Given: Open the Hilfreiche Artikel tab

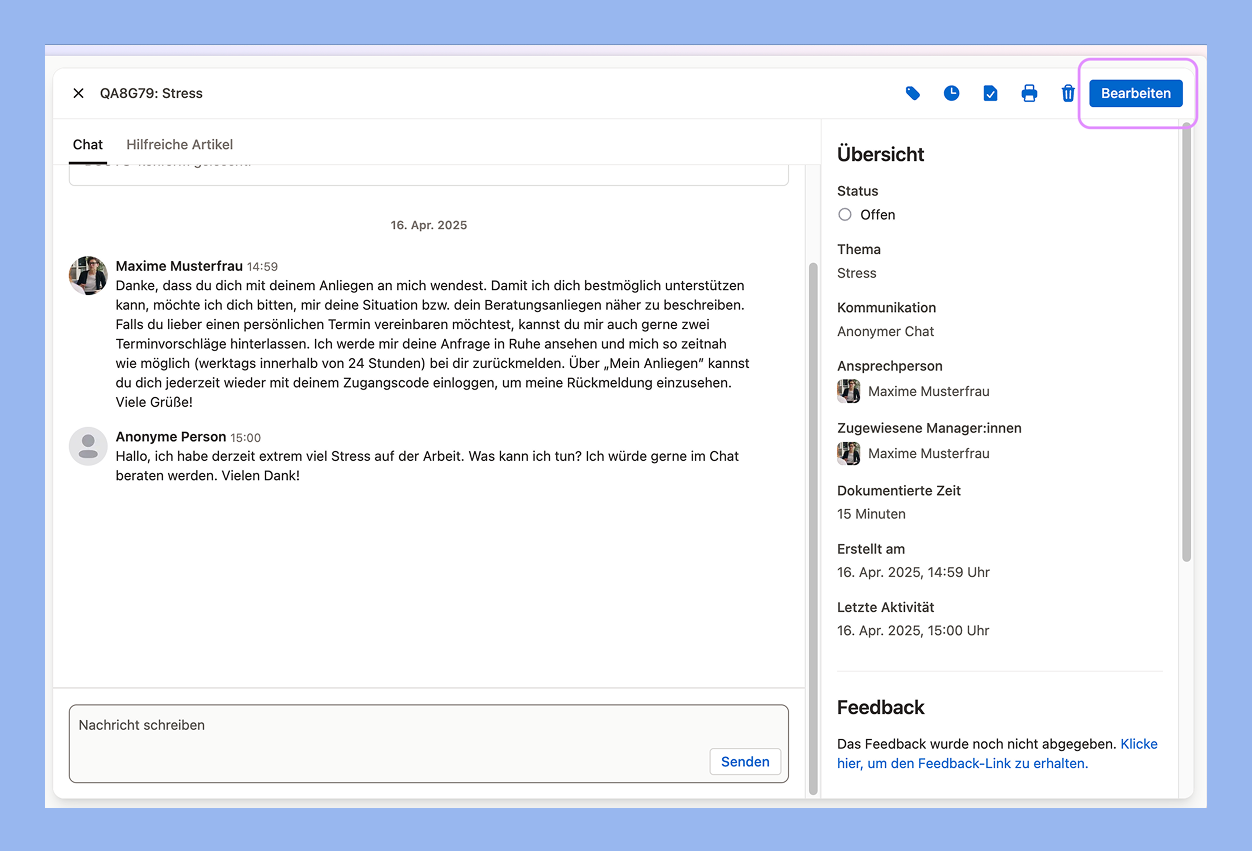Looking at the screenshot, I should tap(179, 145).
